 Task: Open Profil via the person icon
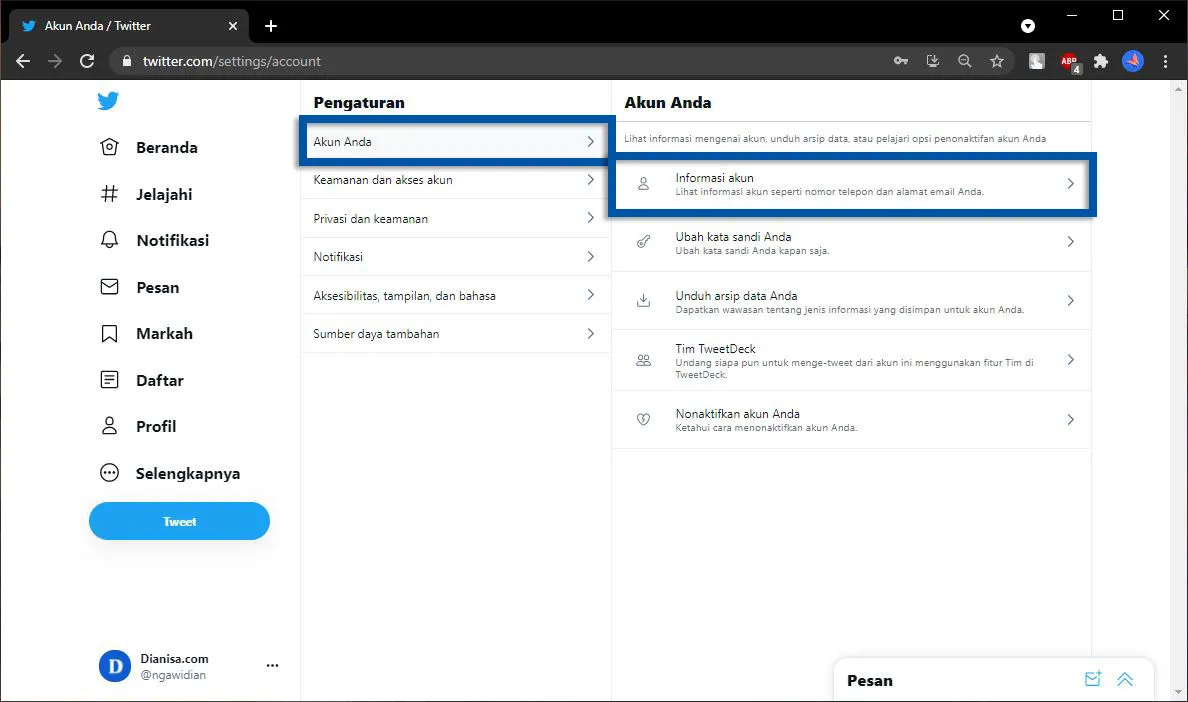[x=109, y=426]
